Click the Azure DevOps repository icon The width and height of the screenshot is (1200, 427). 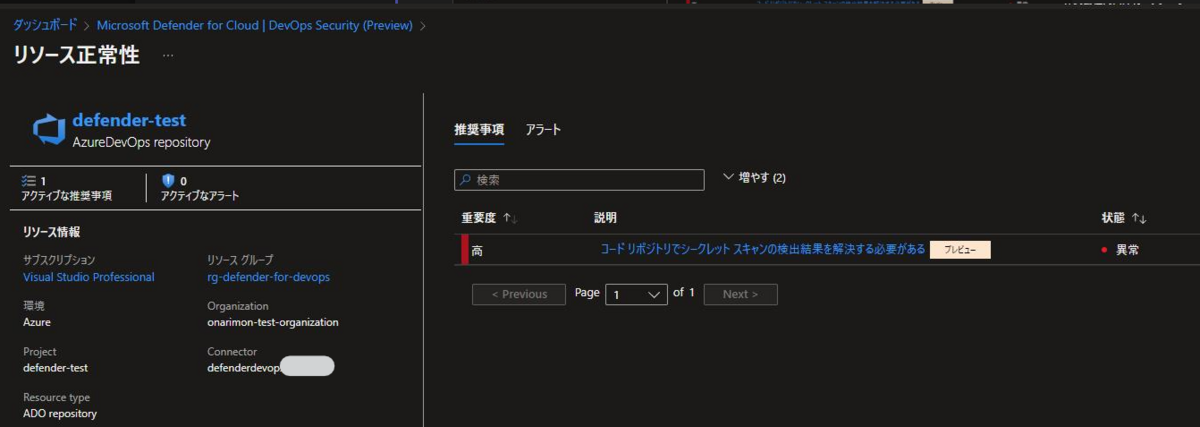click(48, 130)
